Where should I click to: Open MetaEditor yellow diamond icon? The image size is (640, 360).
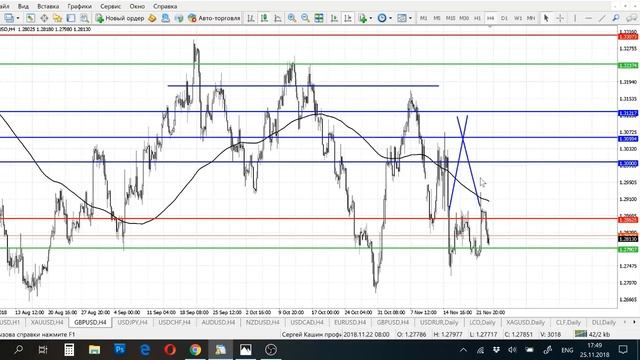tap(152, 18)
